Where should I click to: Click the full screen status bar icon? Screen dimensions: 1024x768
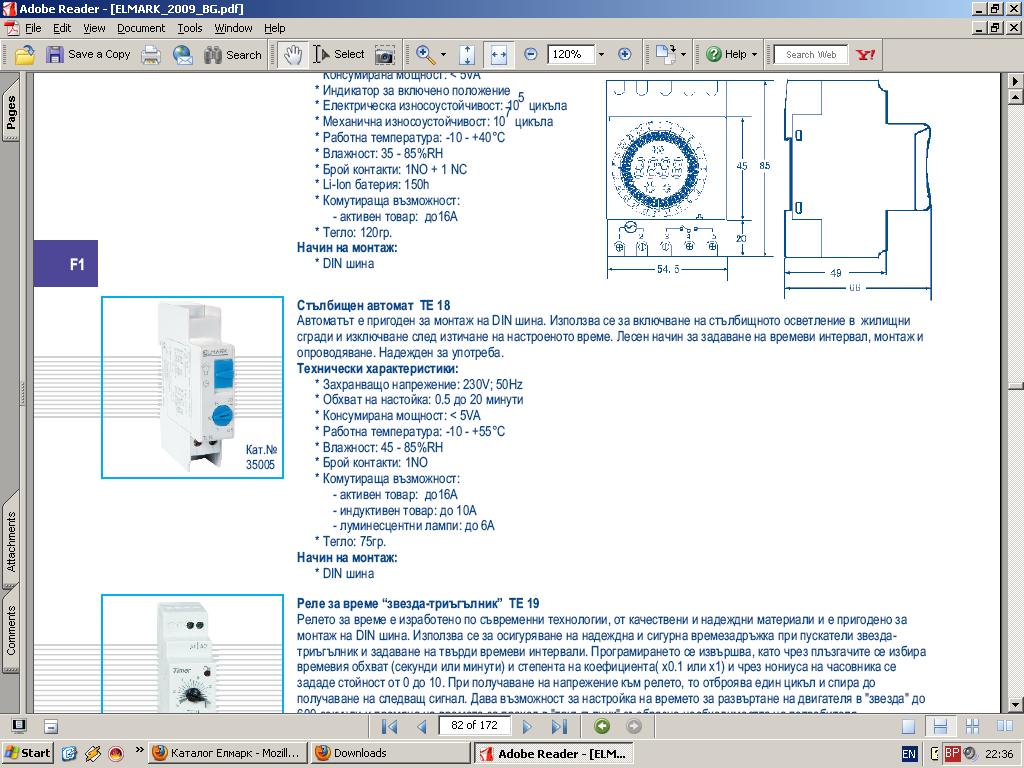pos(20,726)
